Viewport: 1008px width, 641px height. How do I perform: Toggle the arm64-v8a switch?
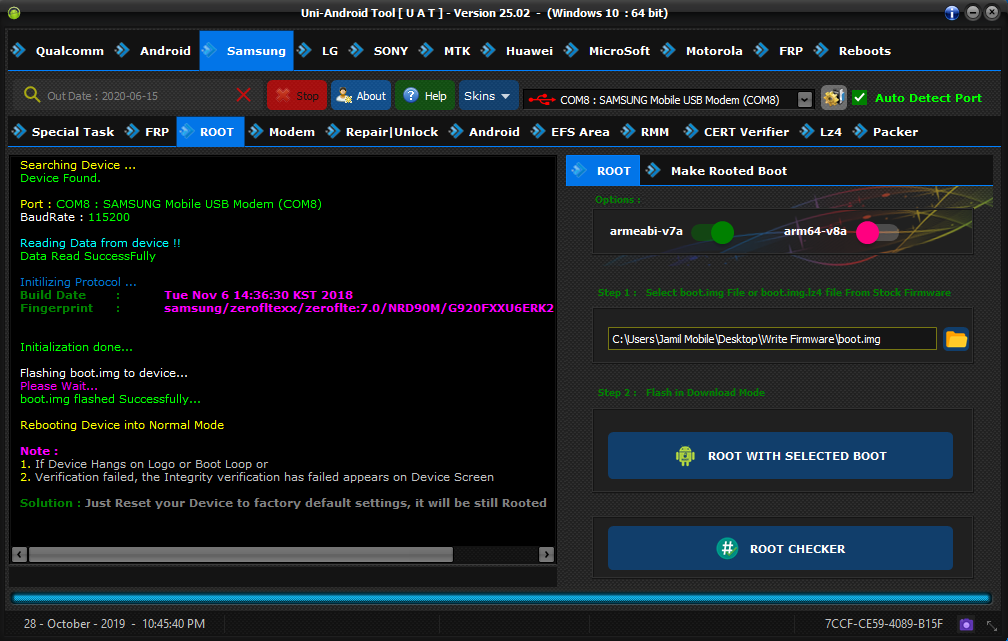(877, 232)
